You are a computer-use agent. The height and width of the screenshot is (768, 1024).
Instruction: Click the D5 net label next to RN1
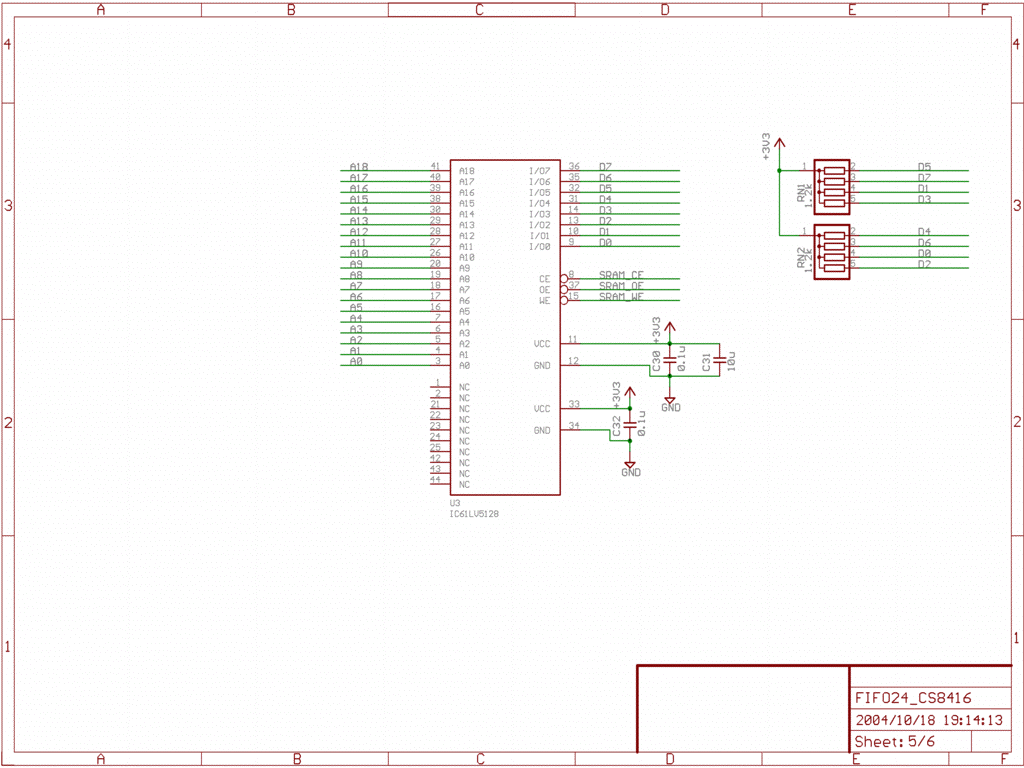924,167
